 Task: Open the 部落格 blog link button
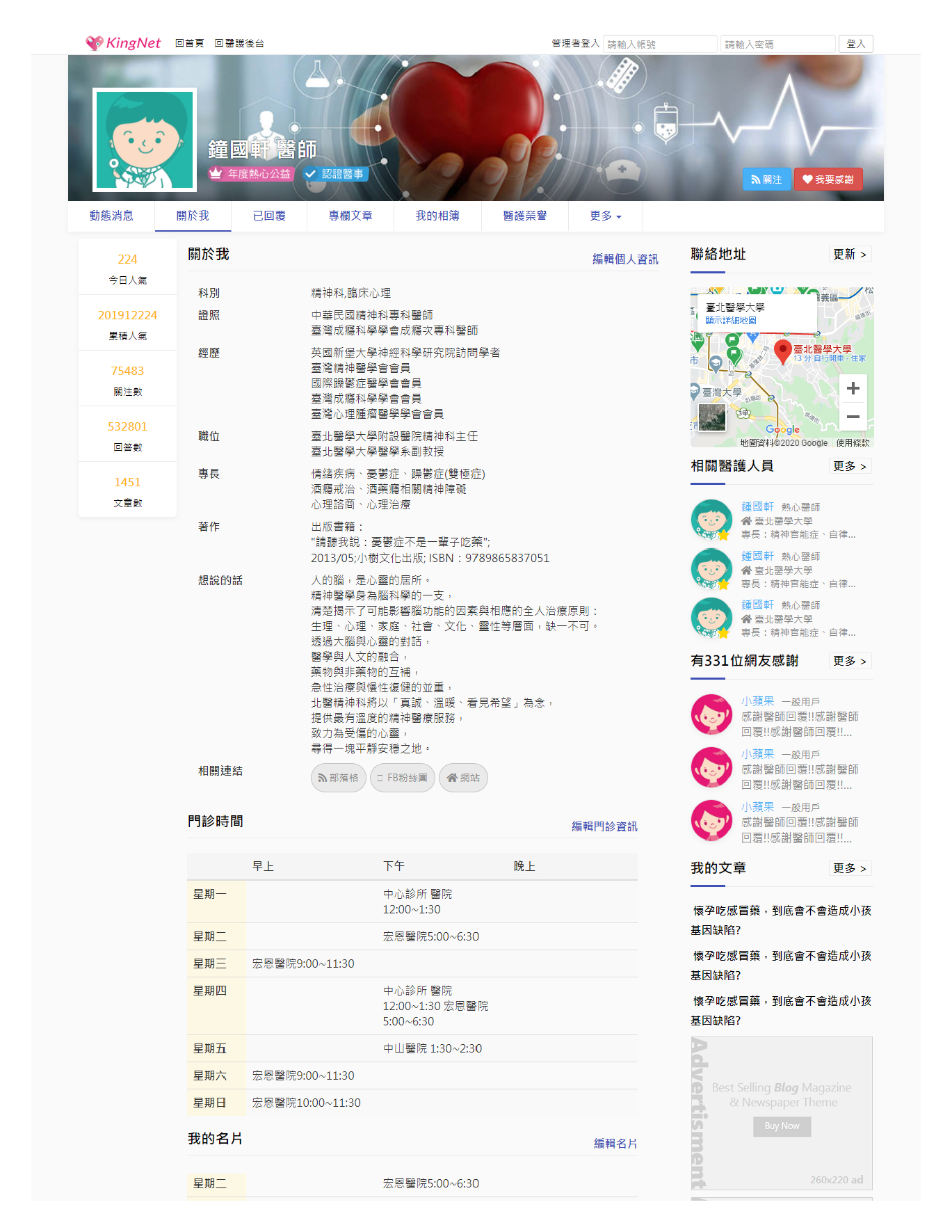[x=338, y=778]
